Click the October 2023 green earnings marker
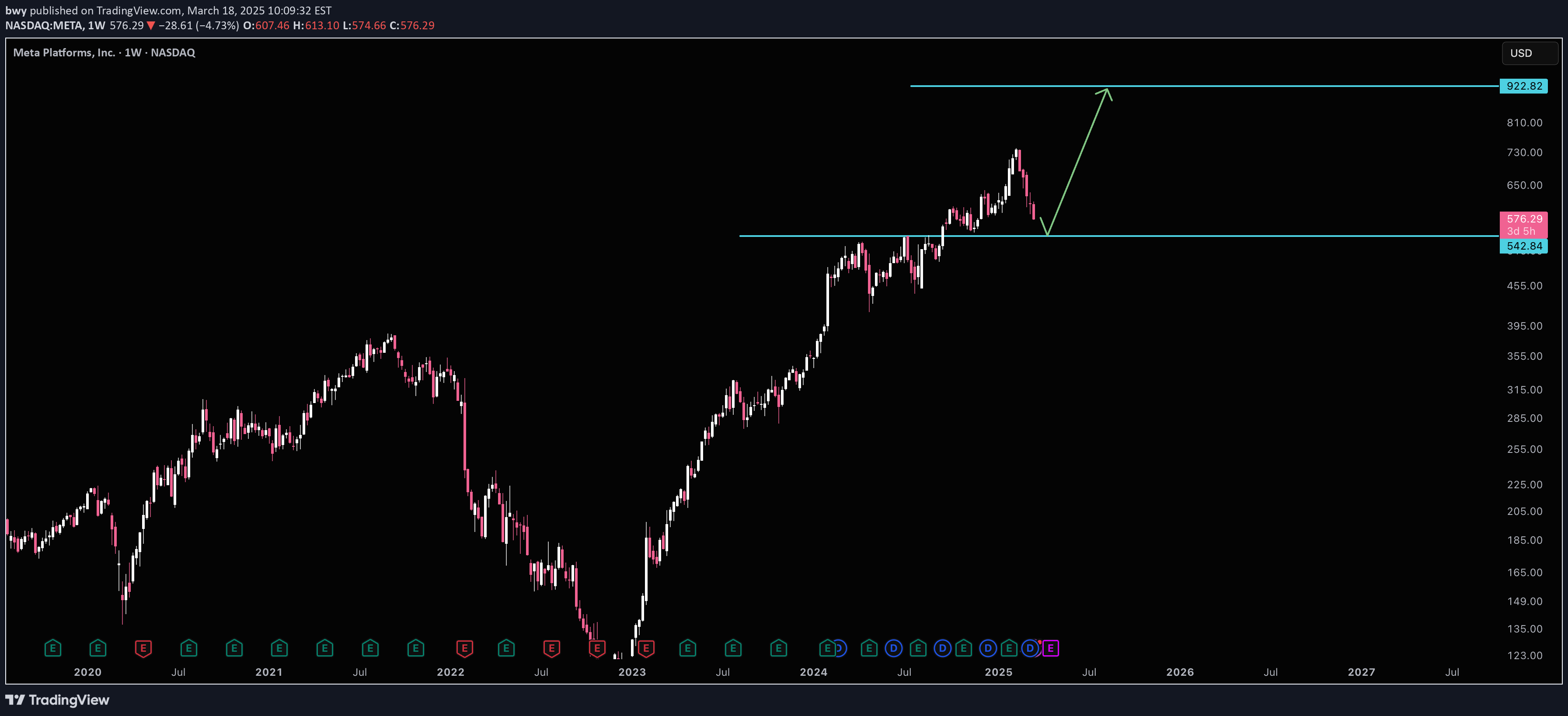This screenshot has height=716, width=1568. point(778,649)
